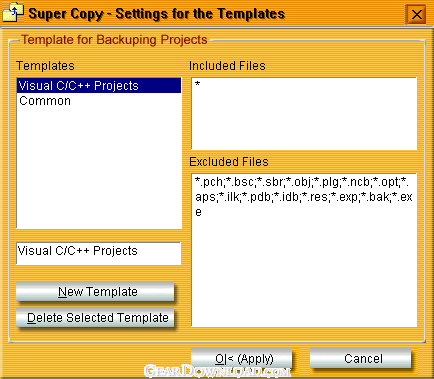The width and height of the screenshot is (434, 379).
Task: Click Delete Selected Template button
Action: [95, 318]
